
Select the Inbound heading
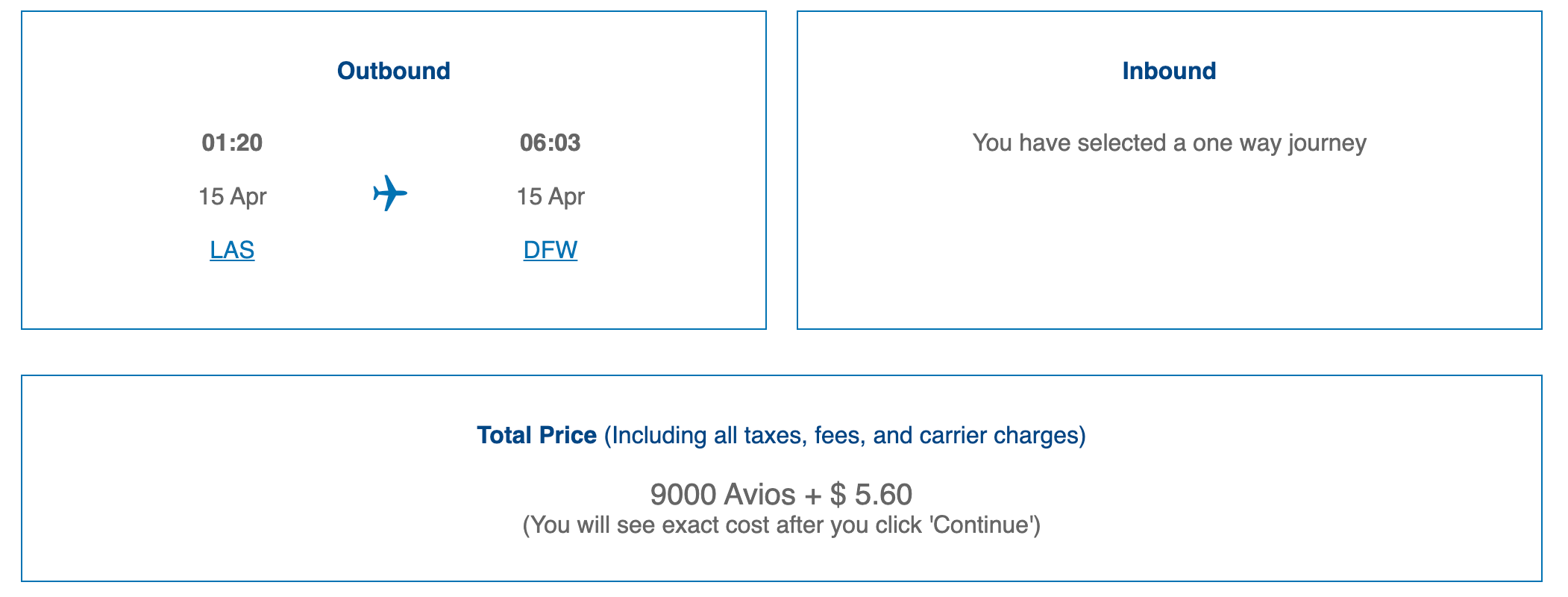click(1168, 71)
